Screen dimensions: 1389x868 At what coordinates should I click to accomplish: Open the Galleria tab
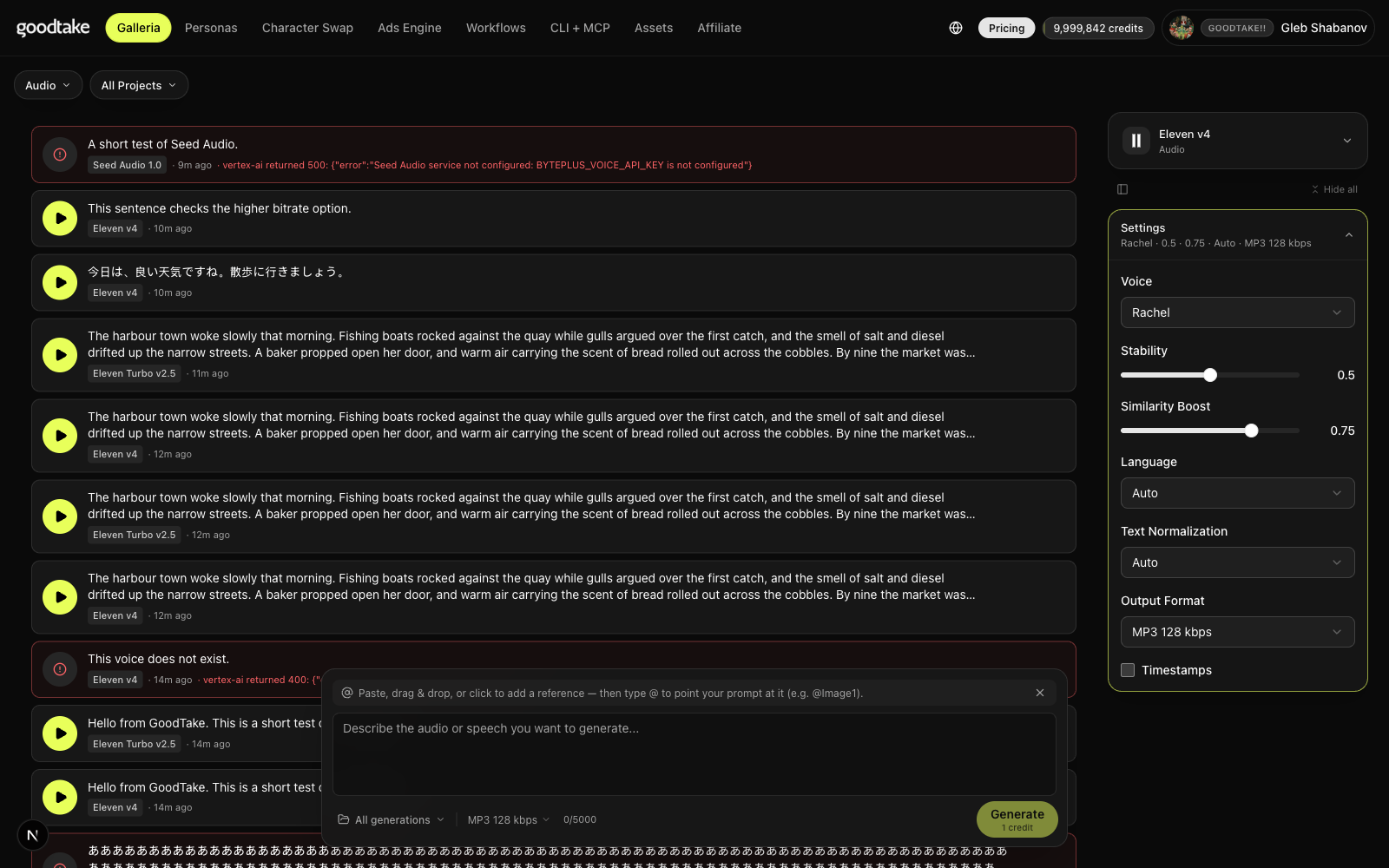coord(139,28)
